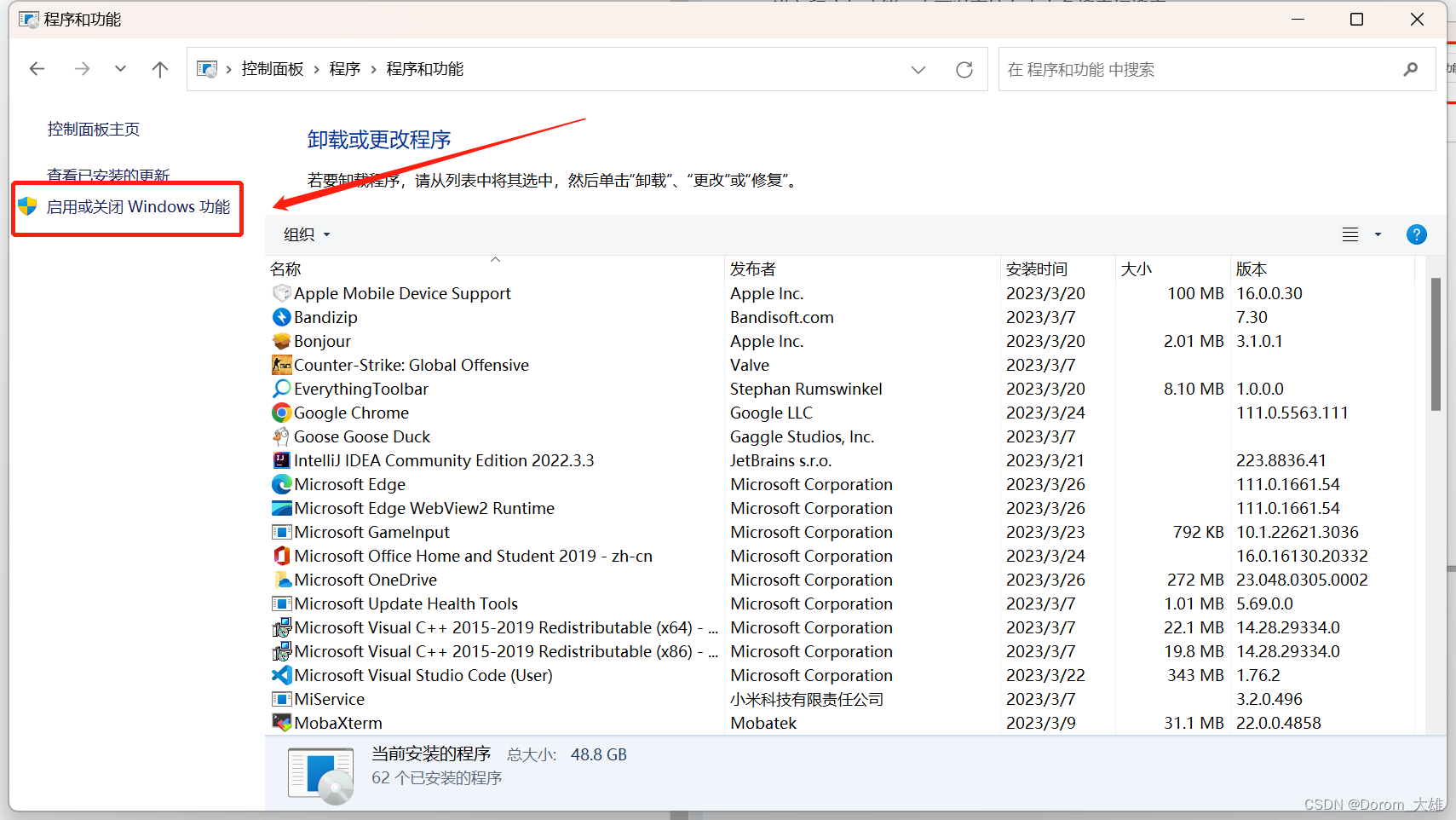
Task: Click the Visual C++ 2015-2019 (x86) icon
Action: [281, 651]
